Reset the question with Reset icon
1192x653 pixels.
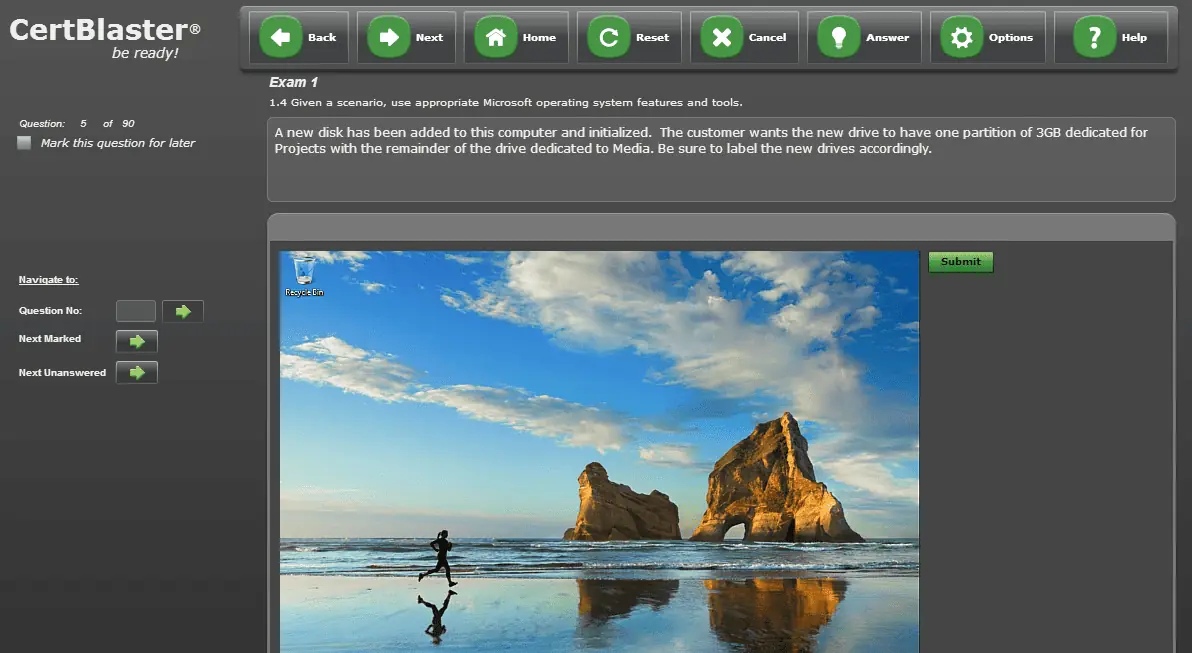click(609, 38)
